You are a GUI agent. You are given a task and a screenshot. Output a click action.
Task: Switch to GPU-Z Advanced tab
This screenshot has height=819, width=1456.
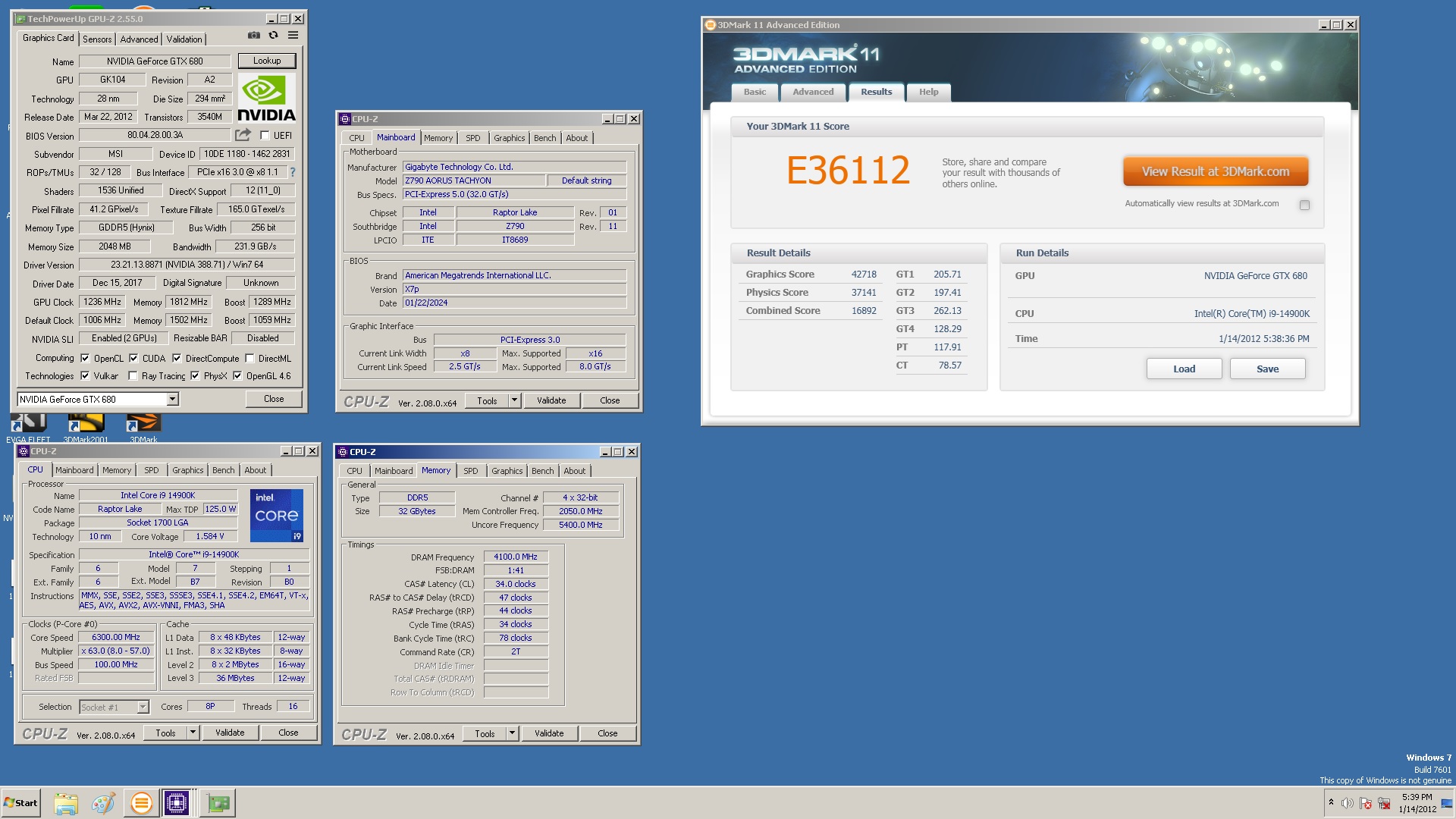click(x=140, y=39)
